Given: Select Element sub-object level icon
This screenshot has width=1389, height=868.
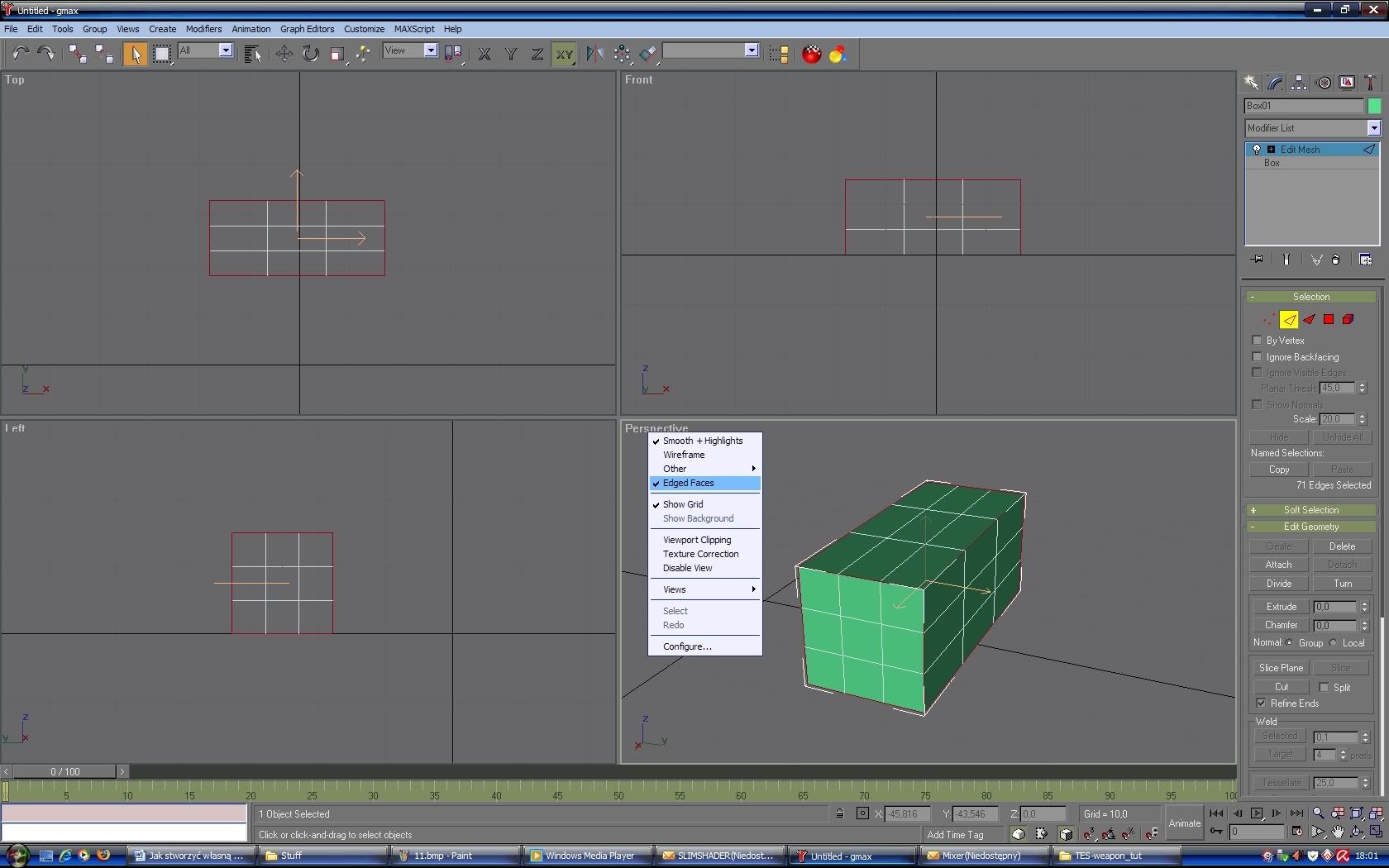Looking at the screenshot, I should pyautogui.click(x=1348, y=319).
